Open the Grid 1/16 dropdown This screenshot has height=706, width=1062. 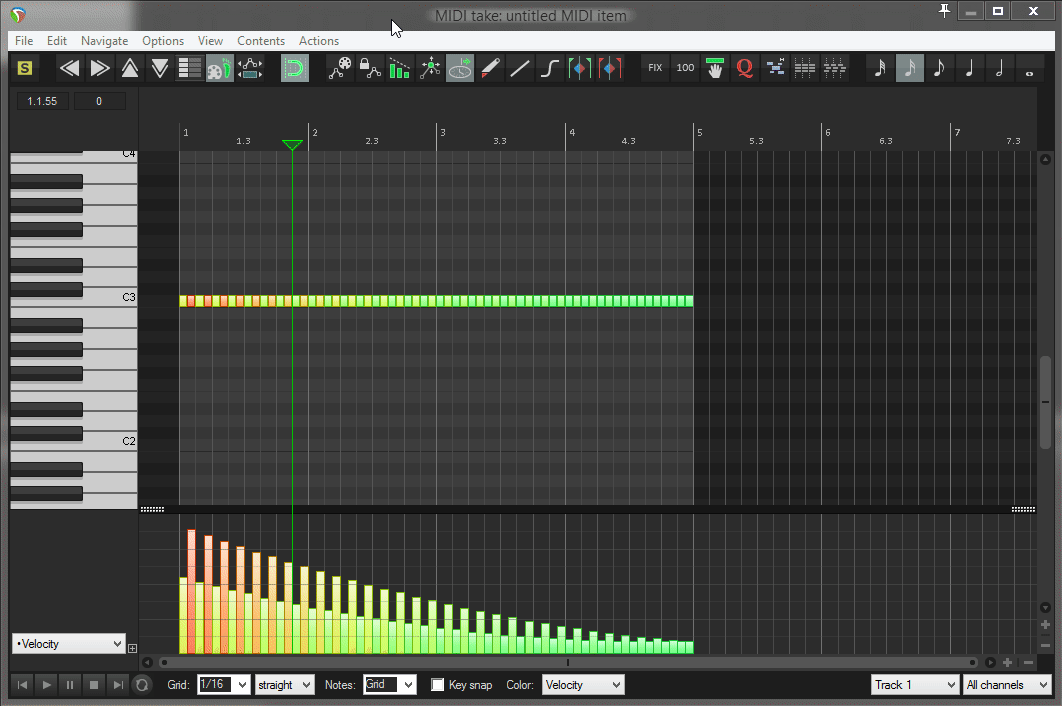224,685
